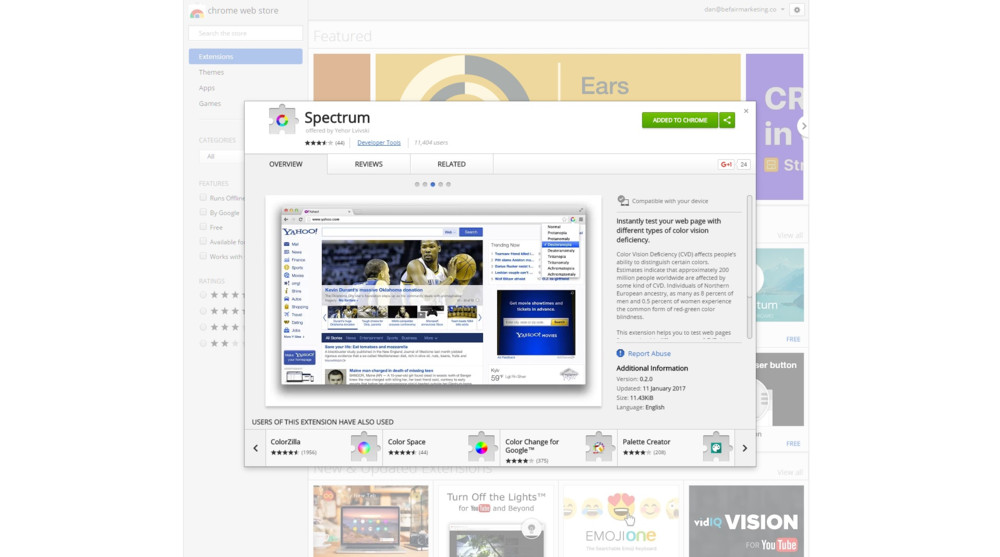Image resolution: width=1000 pixels, height=557 pixels.
Task: Open the Palette Creator extension icon
Action: pyautogui.click(x=716, y=447)
